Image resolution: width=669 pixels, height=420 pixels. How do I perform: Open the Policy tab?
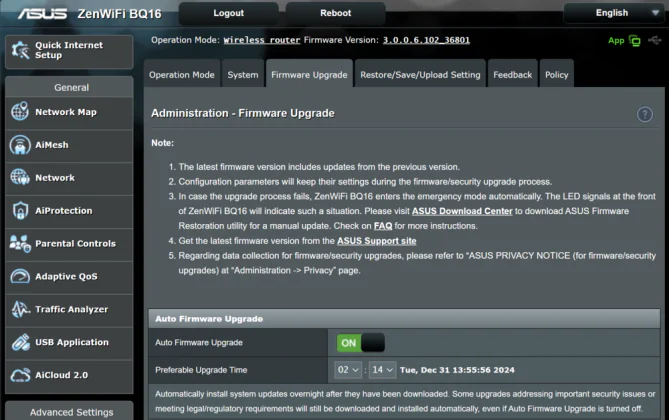(556, 74)
